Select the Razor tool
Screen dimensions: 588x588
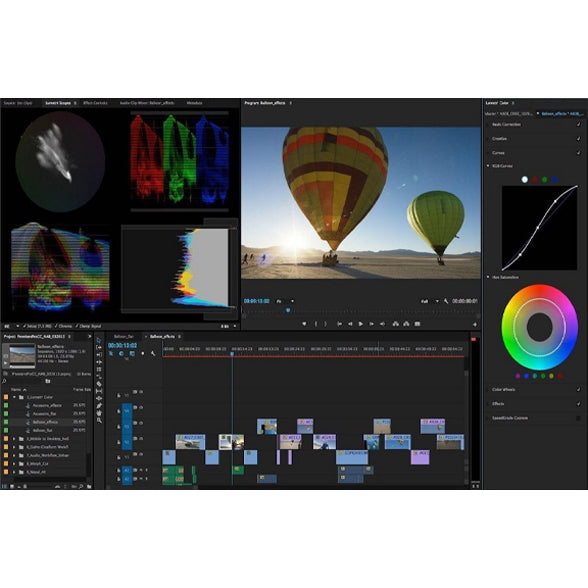[x=99, y=384]
